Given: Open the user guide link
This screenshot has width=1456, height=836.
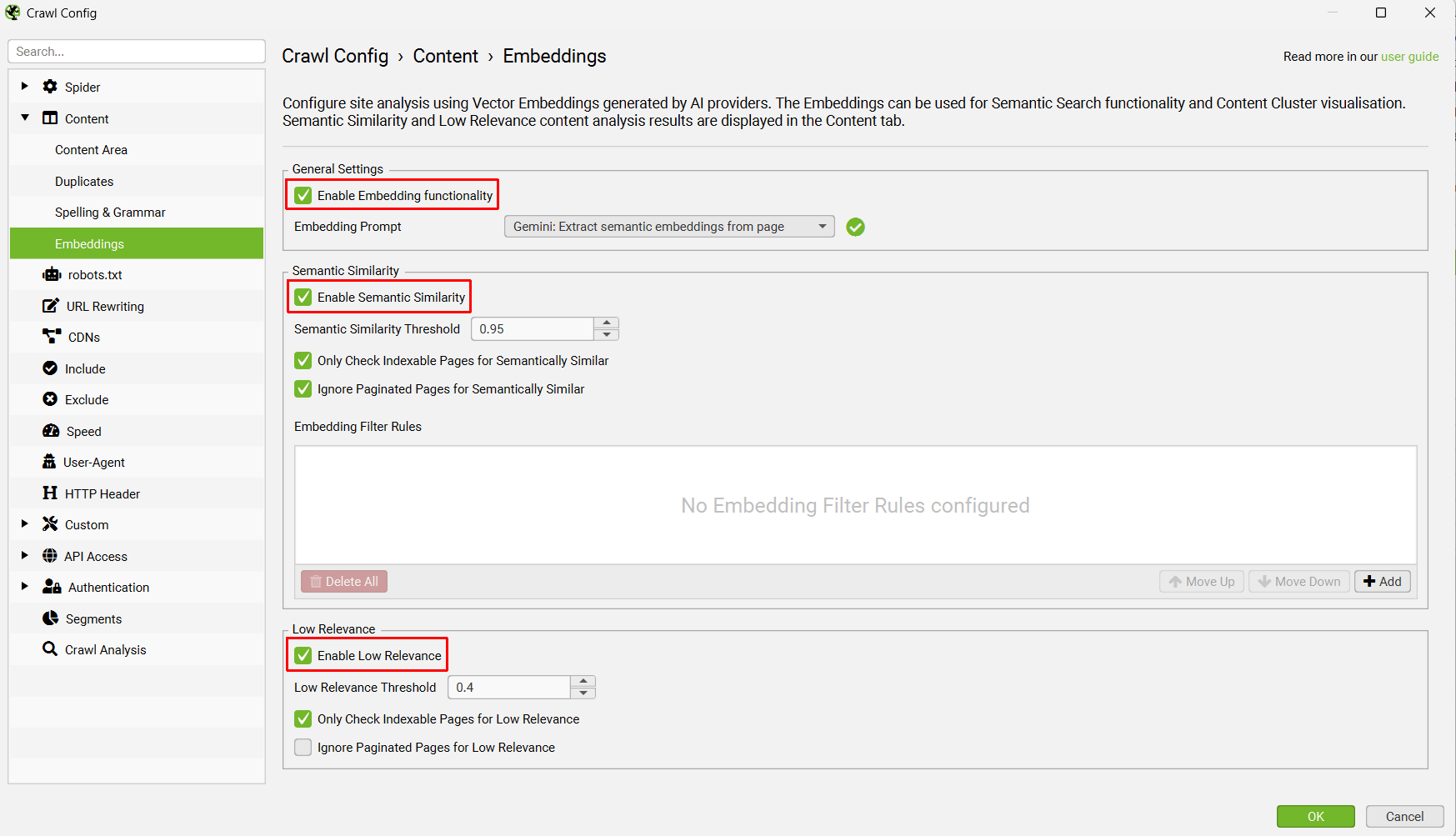Looking at the screenshot, I should pyautogui.click(x=1409, y=56).
